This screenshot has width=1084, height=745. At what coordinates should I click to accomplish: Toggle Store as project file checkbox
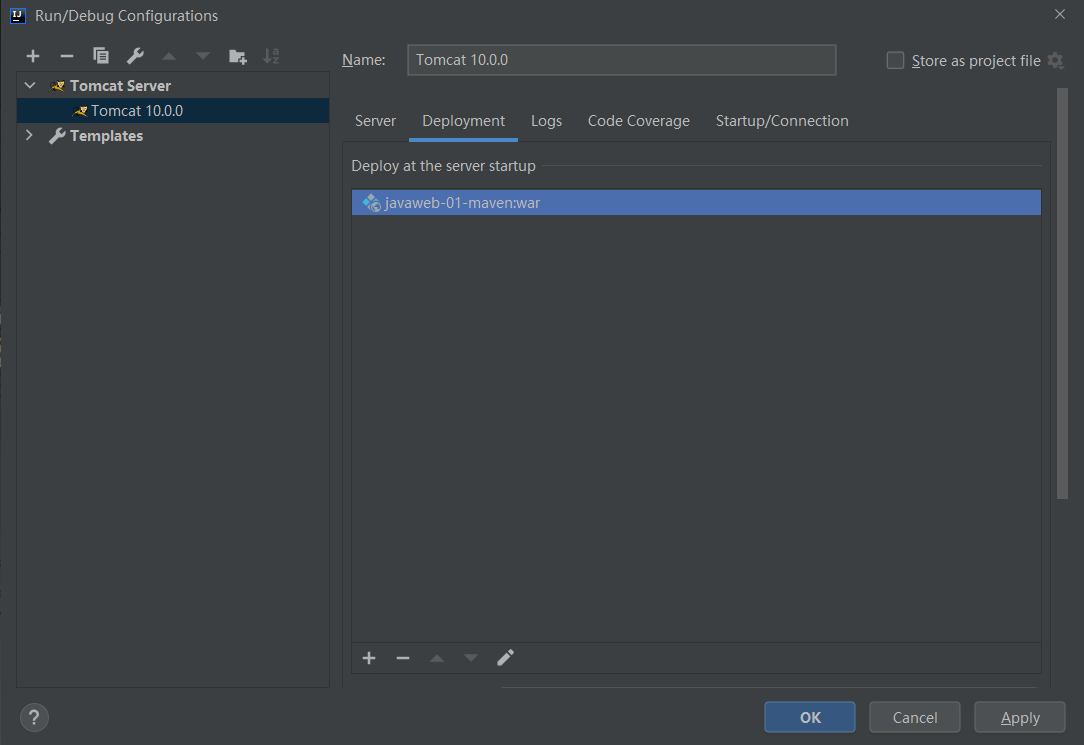tap(895, 61)
